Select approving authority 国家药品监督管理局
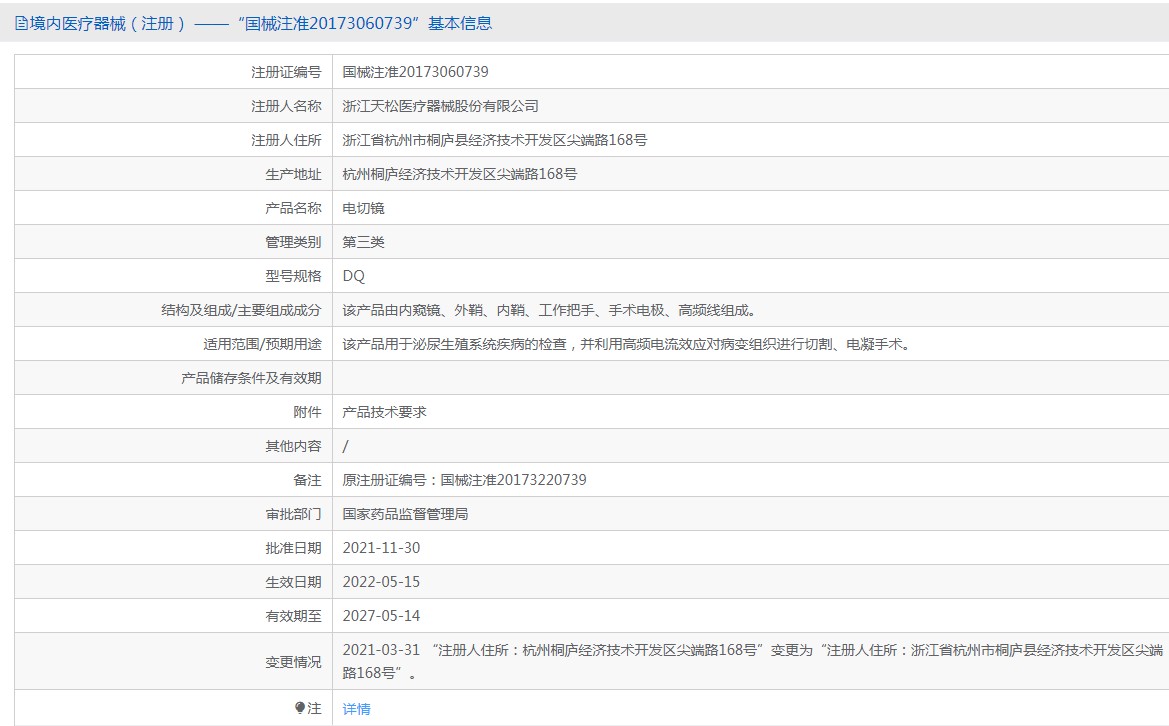This screenshot has width=1169, height=726. coord(406,514)
